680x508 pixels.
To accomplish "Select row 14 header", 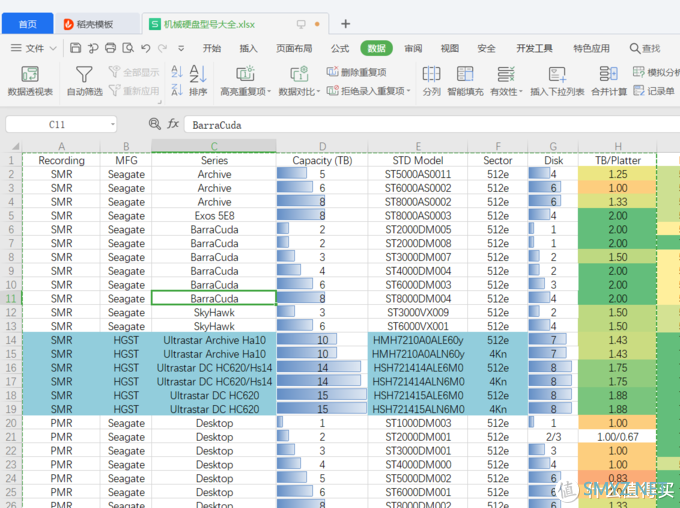I will click(11, 340).
